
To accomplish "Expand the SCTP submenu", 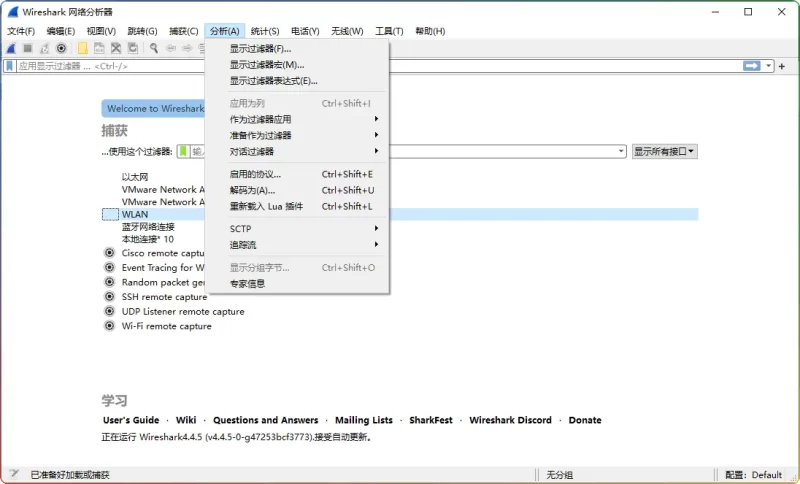I will [x=297, y=228].
